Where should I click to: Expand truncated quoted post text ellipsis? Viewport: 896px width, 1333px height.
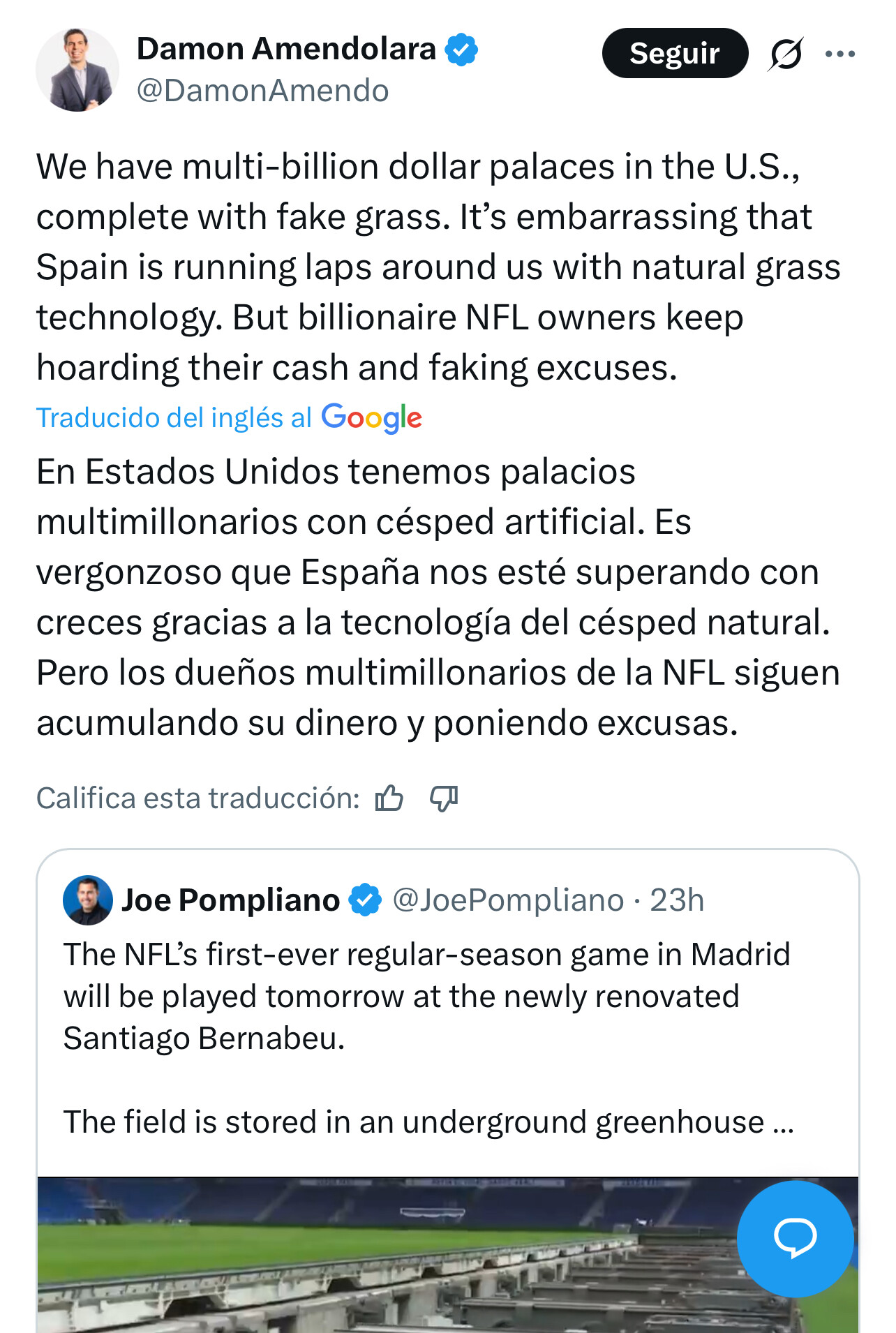pos(784,1122)
